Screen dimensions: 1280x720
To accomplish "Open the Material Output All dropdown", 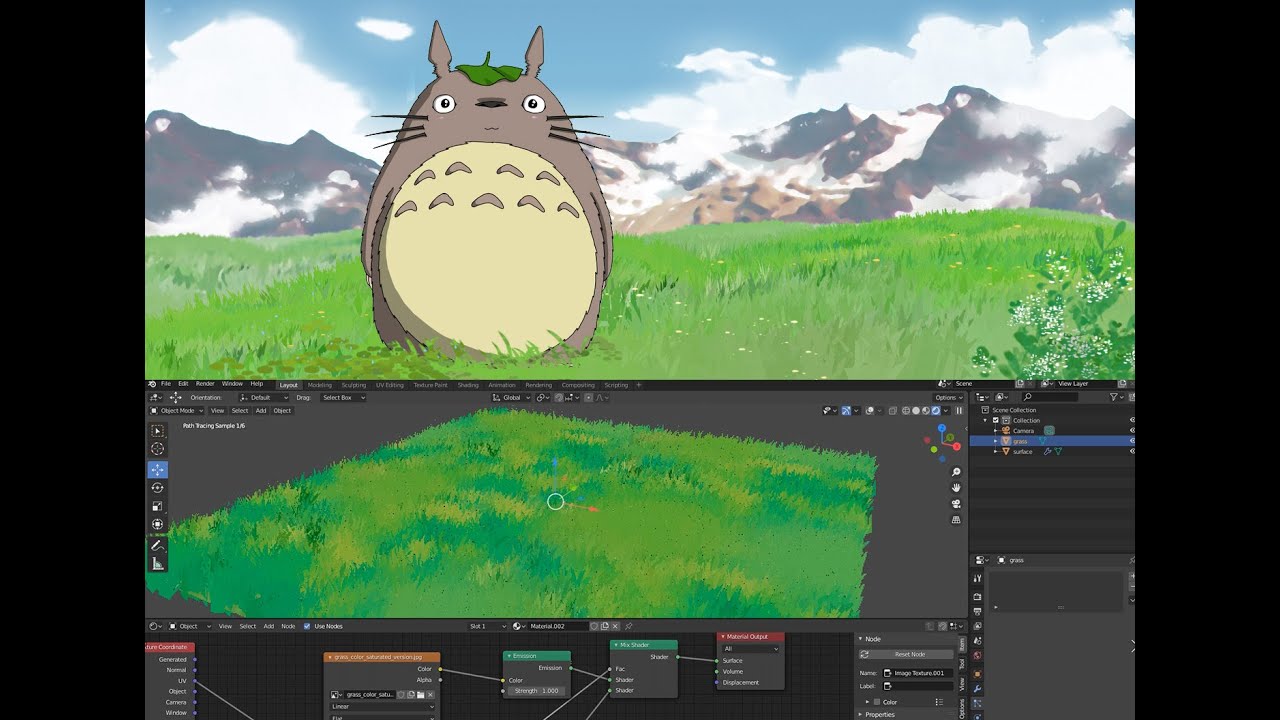I will [x=750, y=649].
